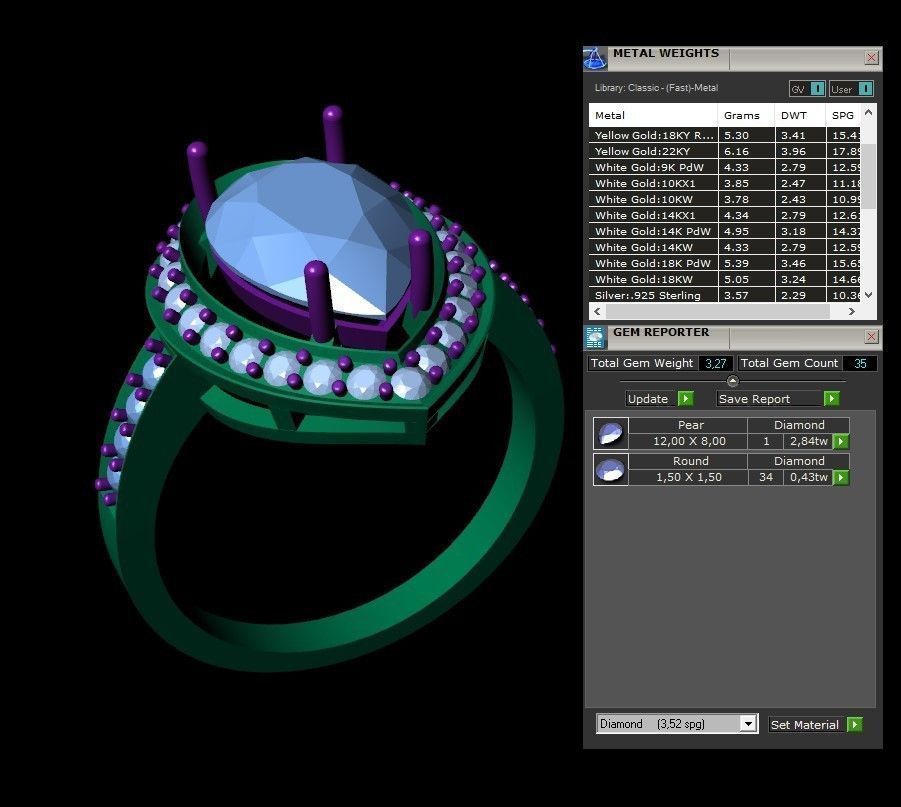The height and width of the screenshot is (807, 901).
Task: Click the Save Report button
Action: (769, 399)
